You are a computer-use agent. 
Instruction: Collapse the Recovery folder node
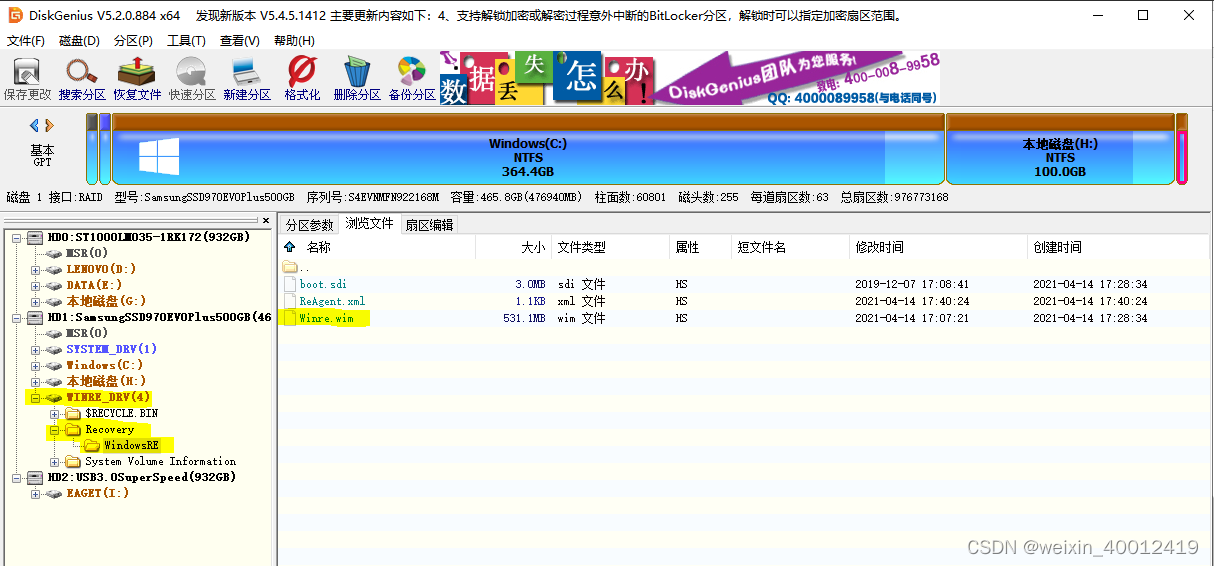(x=54, y=429)
